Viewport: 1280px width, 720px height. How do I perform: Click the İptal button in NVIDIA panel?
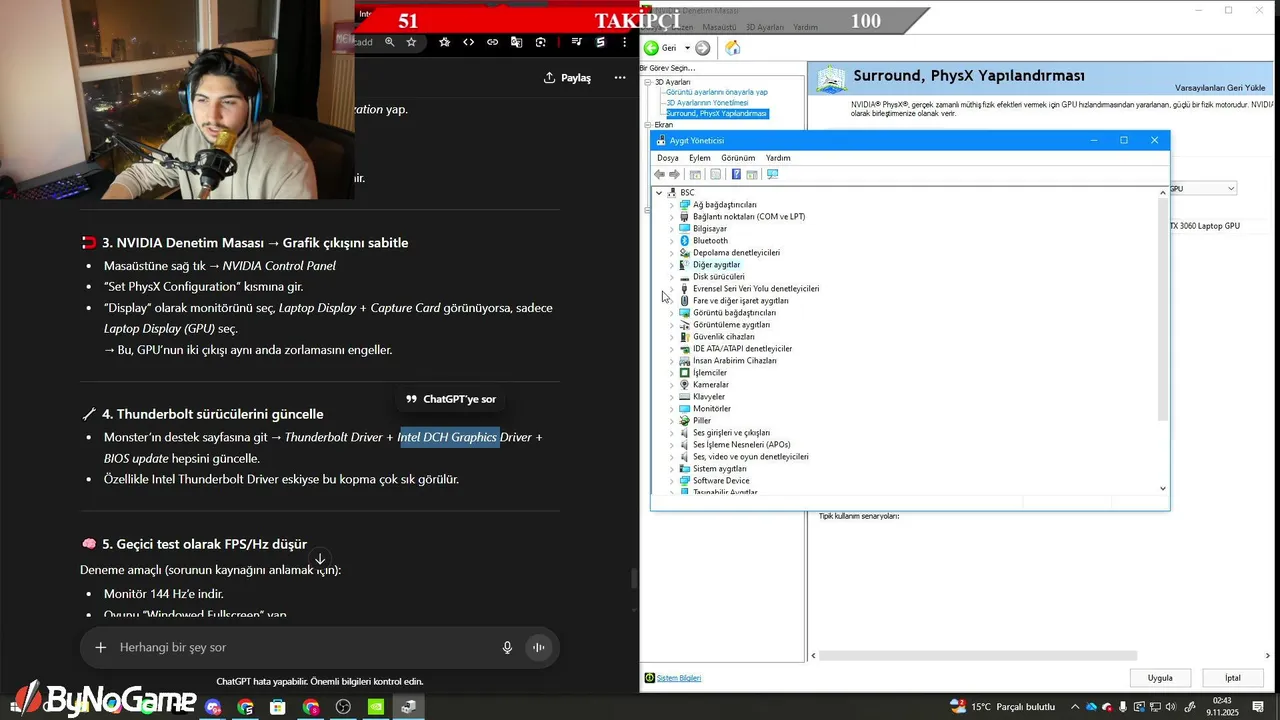pos(1233,678)
